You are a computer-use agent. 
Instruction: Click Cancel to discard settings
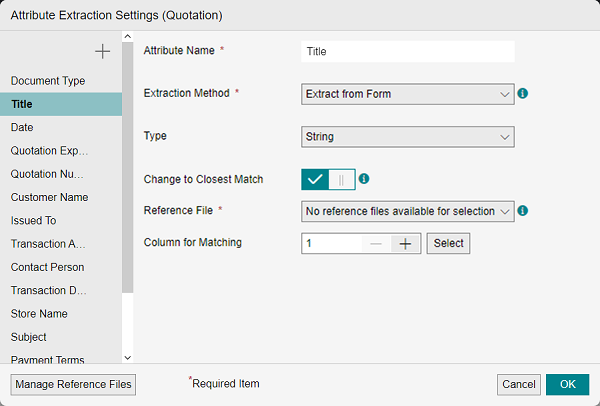[x=519, y=384]
